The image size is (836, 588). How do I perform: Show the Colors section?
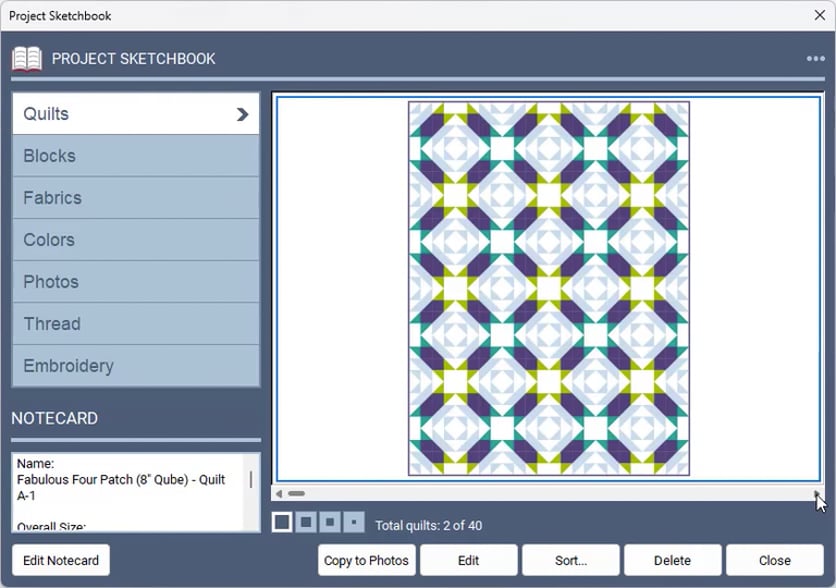click(136, 240)
